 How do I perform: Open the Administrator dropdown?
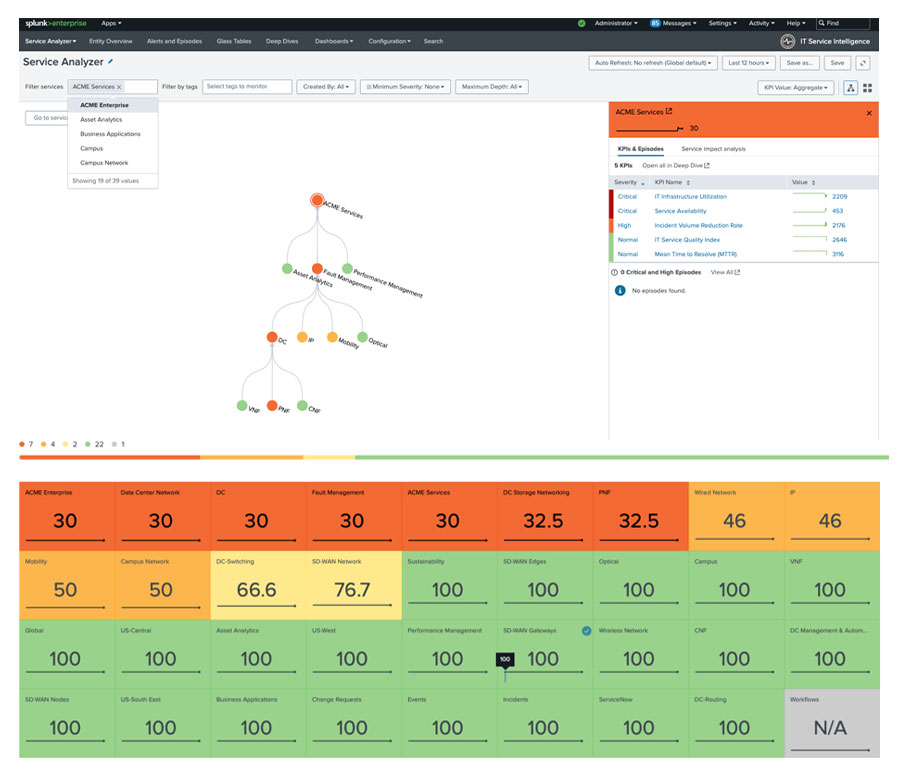pos(616,24)
